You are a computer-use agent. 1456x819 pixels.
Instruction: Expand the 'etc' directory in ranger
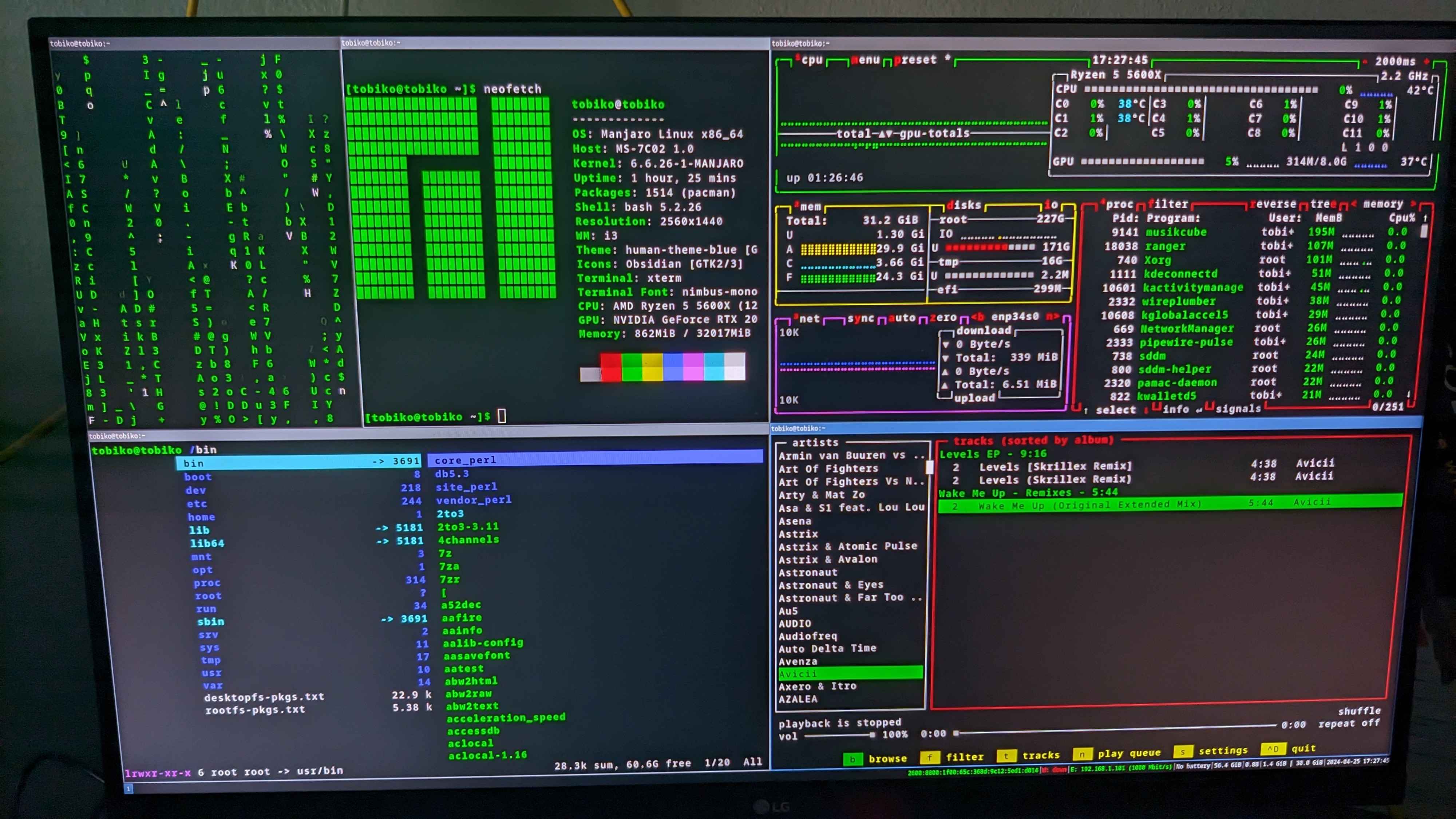197,504
